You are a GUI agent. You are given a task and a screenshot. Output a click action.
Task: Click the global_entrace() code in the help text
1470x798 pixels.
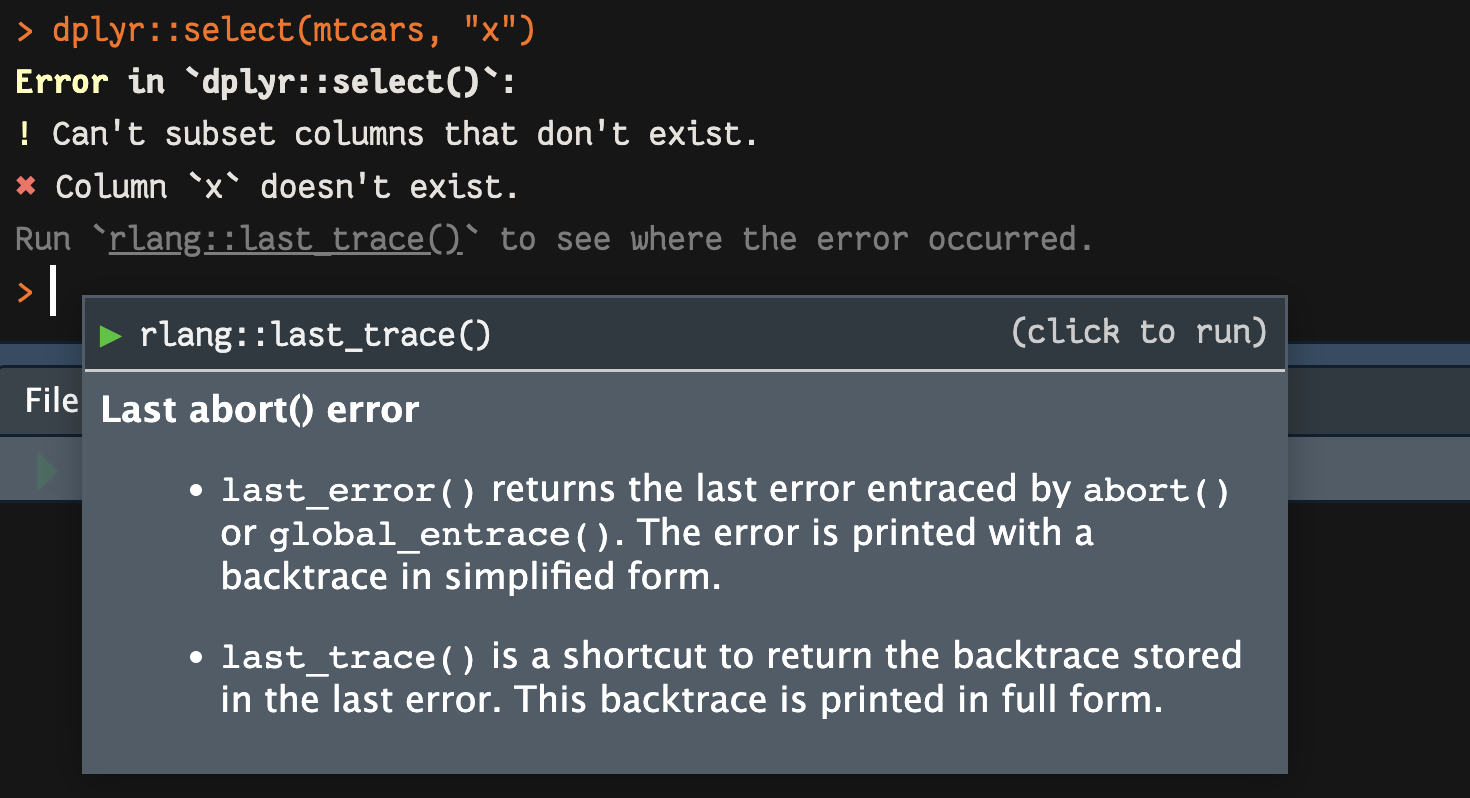tap(439, 535)
